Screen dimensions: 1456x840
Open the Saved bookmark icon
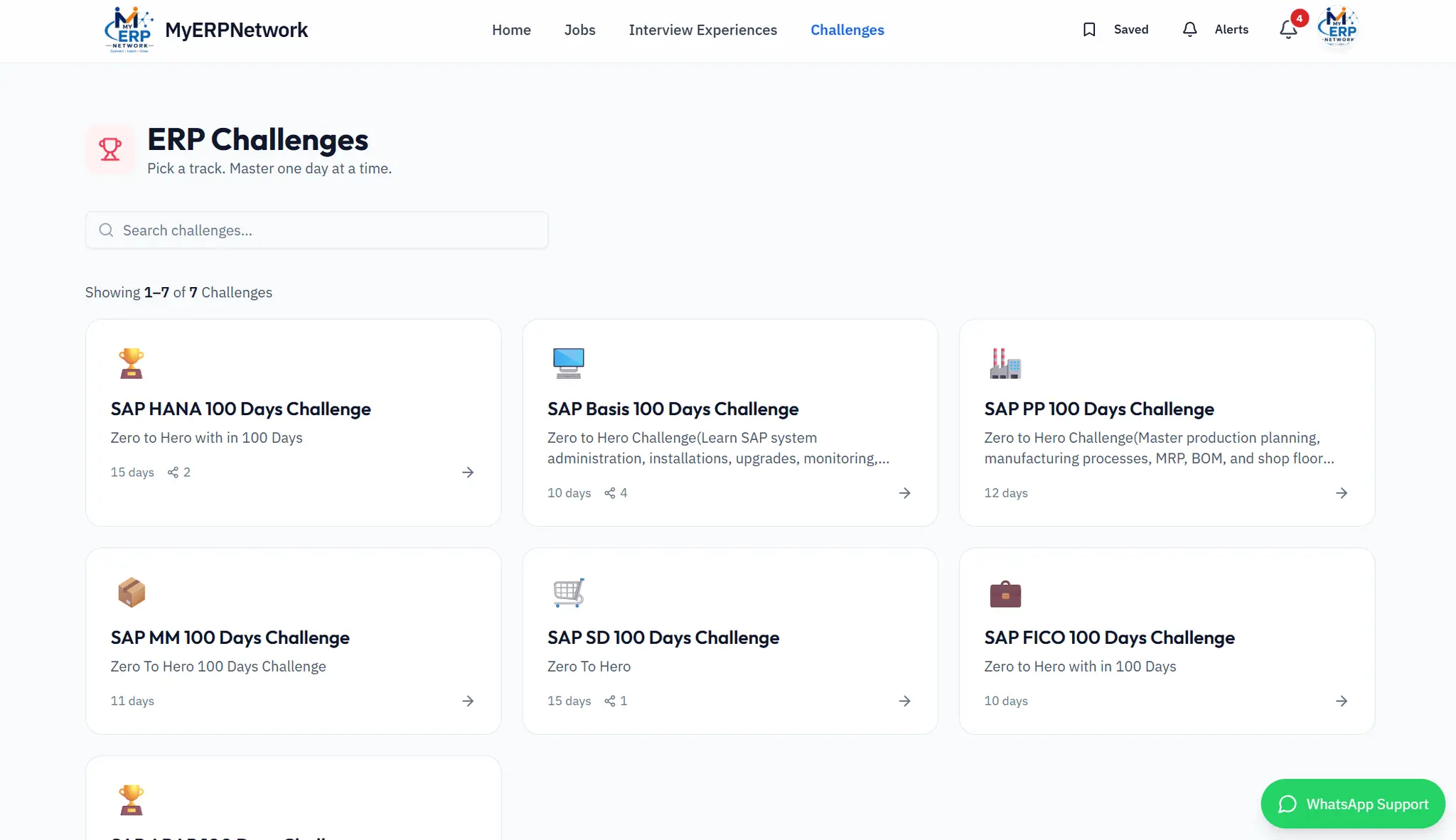[x=1089, y=30]
